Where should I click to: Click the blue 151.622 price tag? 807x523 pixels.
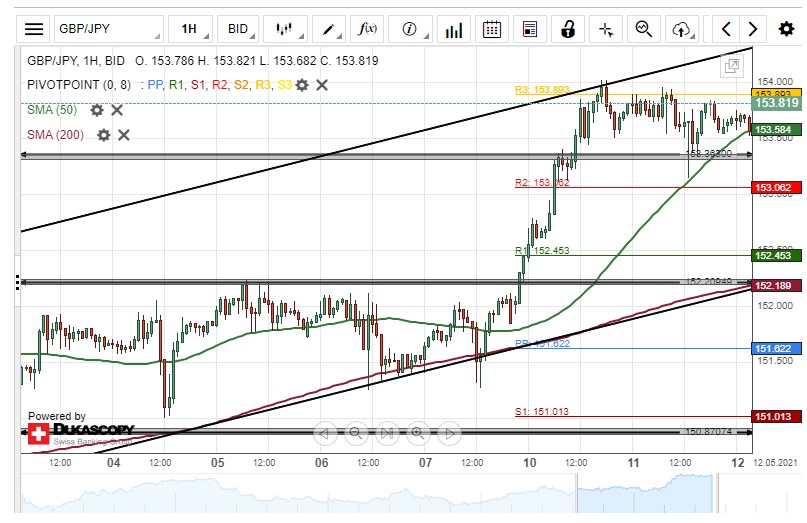point(777,348)
